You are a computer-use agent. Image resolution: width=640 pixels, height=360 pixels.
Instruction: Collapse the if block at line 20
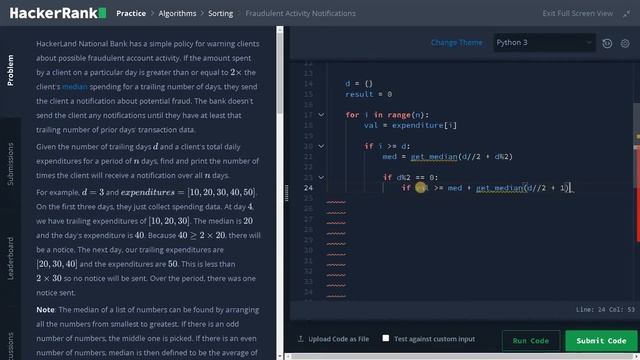pos(321,146)
